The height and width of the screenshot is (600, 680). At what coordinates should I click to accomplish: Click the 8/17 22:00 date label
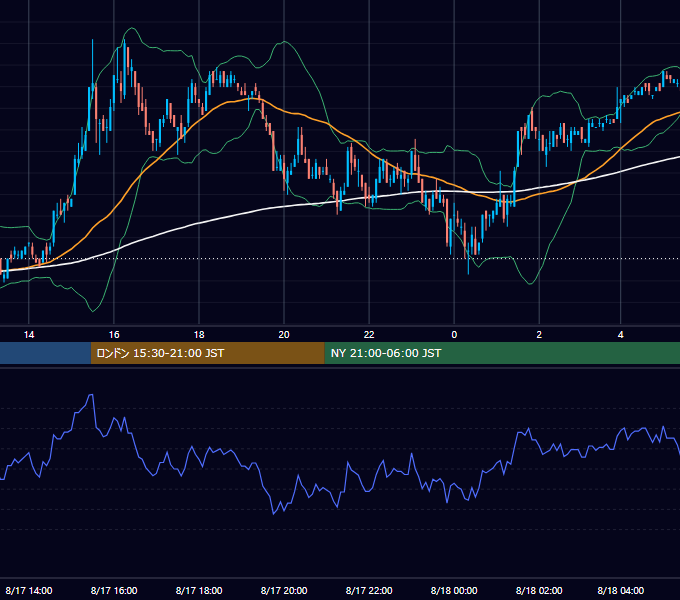(x=369, y=590)
